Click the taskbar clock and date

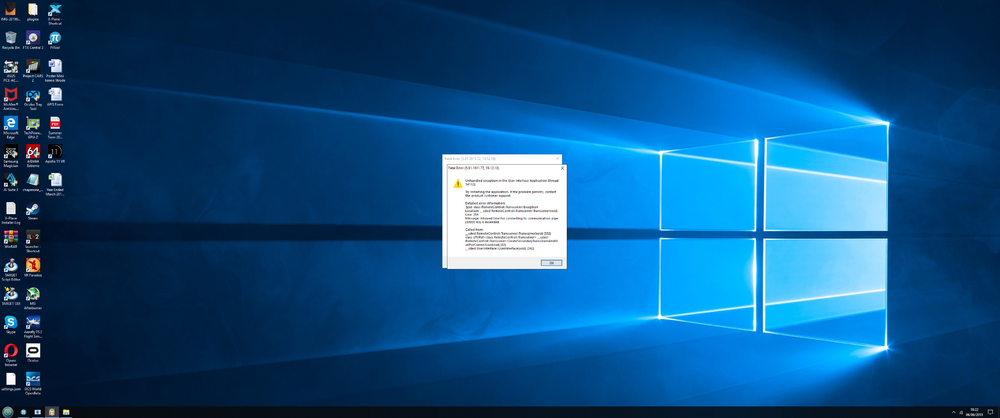[975, 412]
